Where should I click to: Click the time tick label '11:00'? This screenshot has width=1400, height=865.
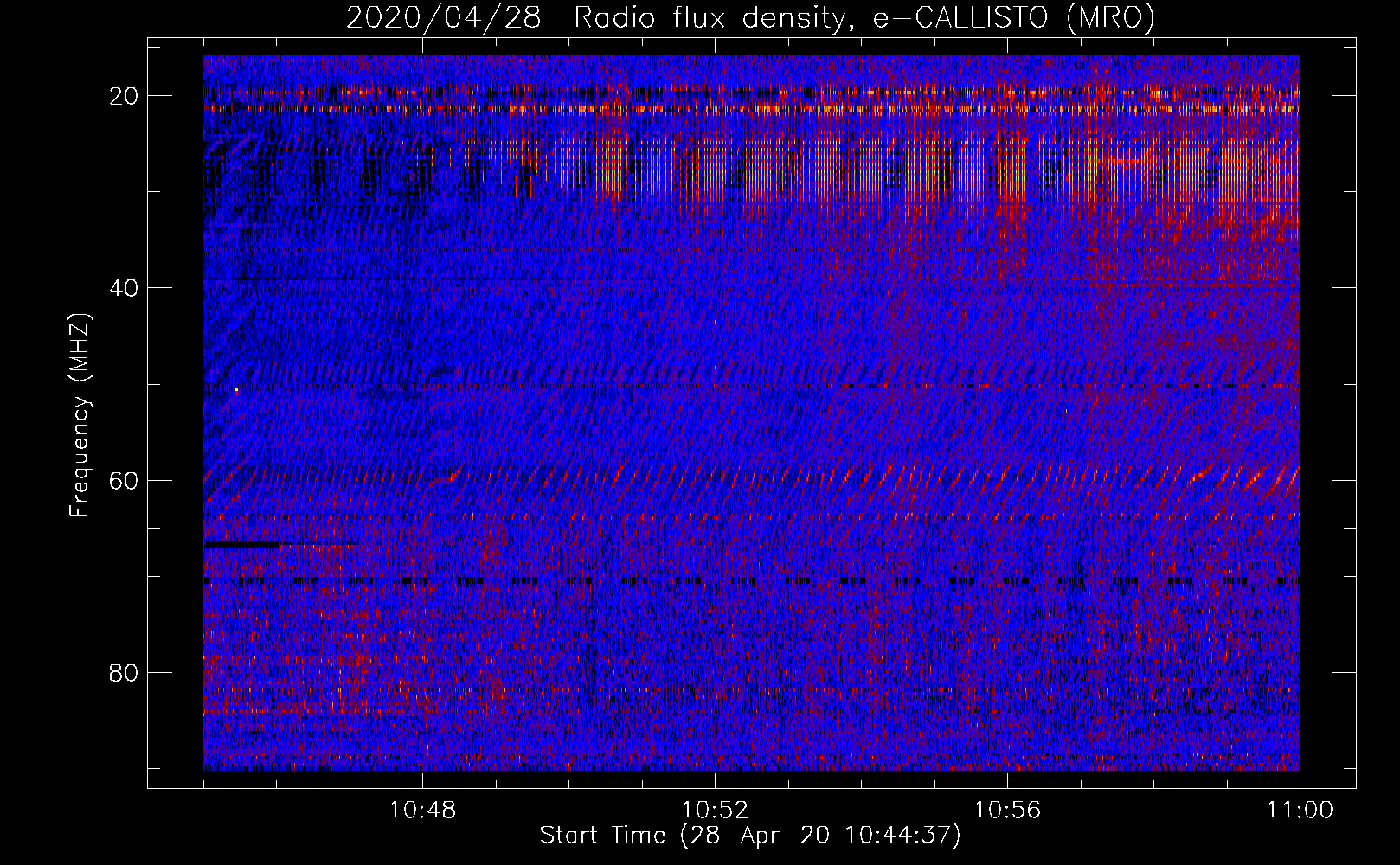pos(1300,811)
